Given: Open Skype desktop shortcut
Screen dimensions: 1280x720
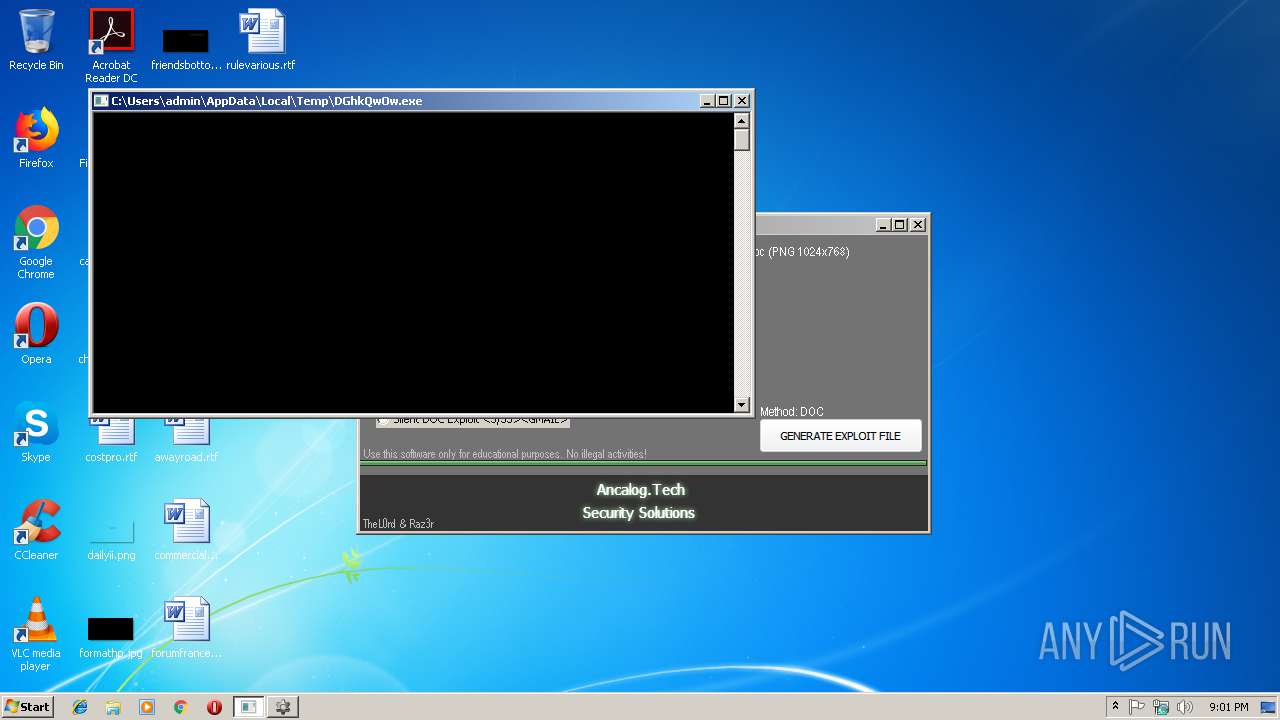Looking at the screenshot, I should 36,432.
